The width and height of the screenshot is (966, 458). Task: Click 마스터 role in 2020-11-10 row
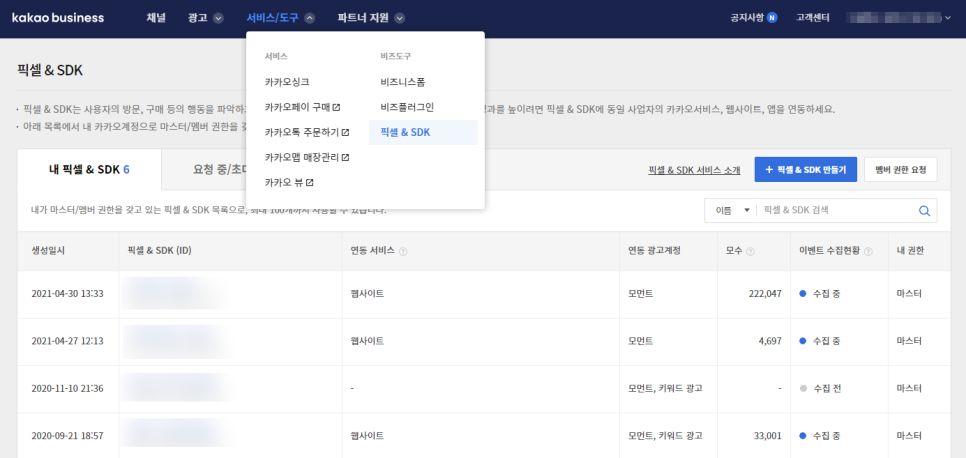909,388
